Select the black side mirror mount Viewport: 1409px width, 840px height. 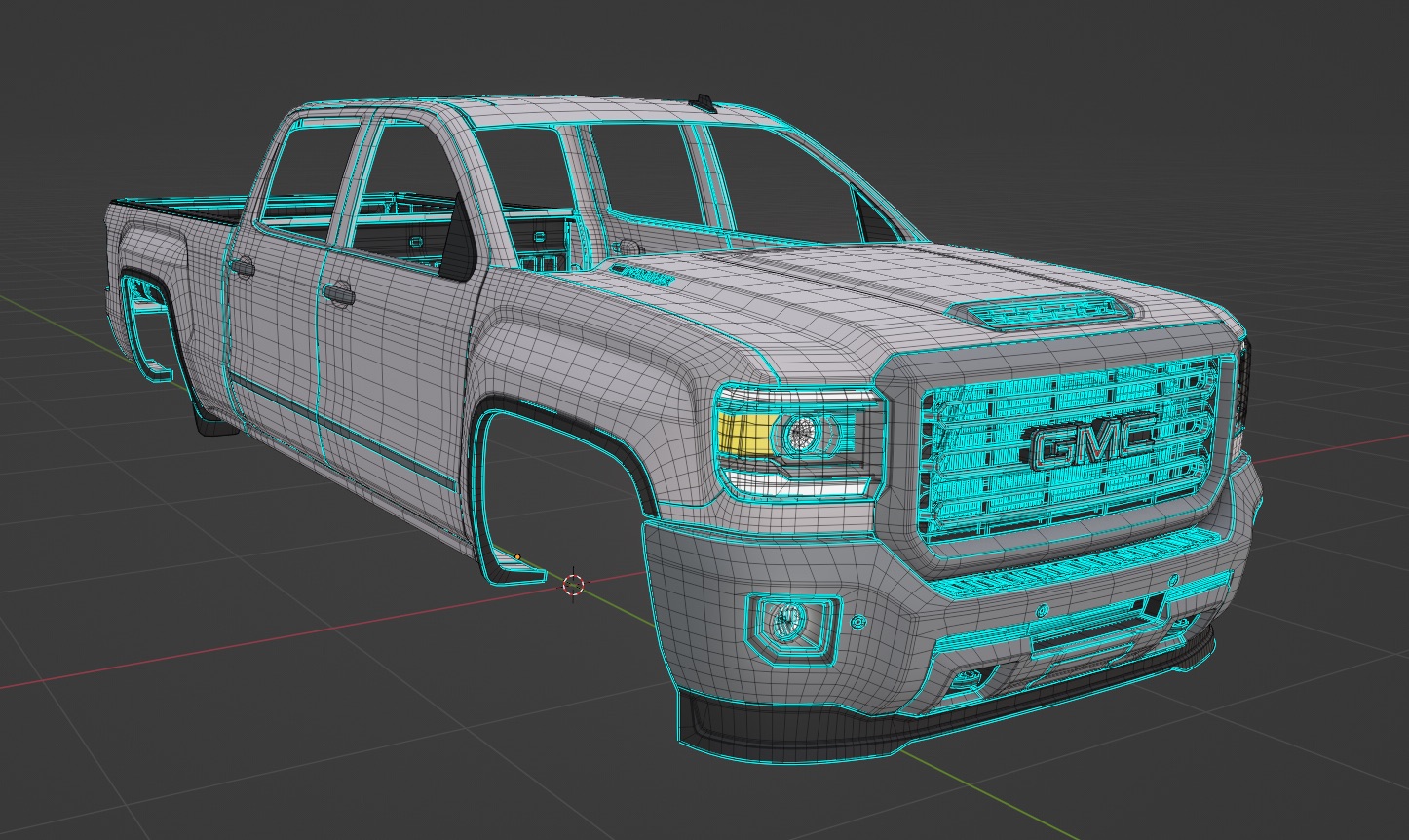458,237
